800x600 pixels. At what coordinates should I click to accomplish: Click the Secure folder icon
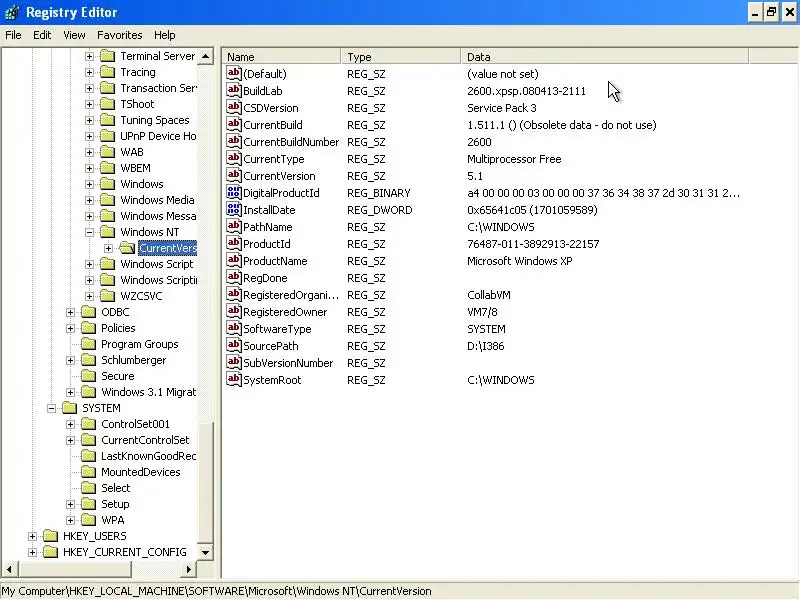(89, 376)
